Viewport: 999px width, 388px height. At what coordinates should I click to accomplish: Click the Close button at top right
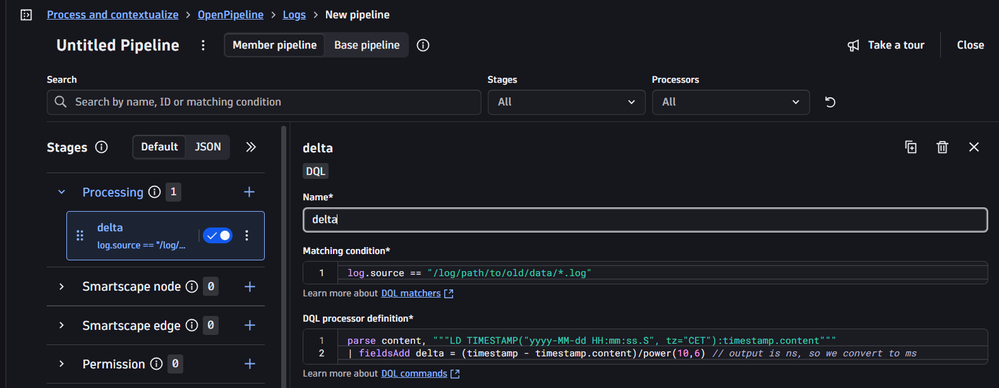click(x=970, y=45)
